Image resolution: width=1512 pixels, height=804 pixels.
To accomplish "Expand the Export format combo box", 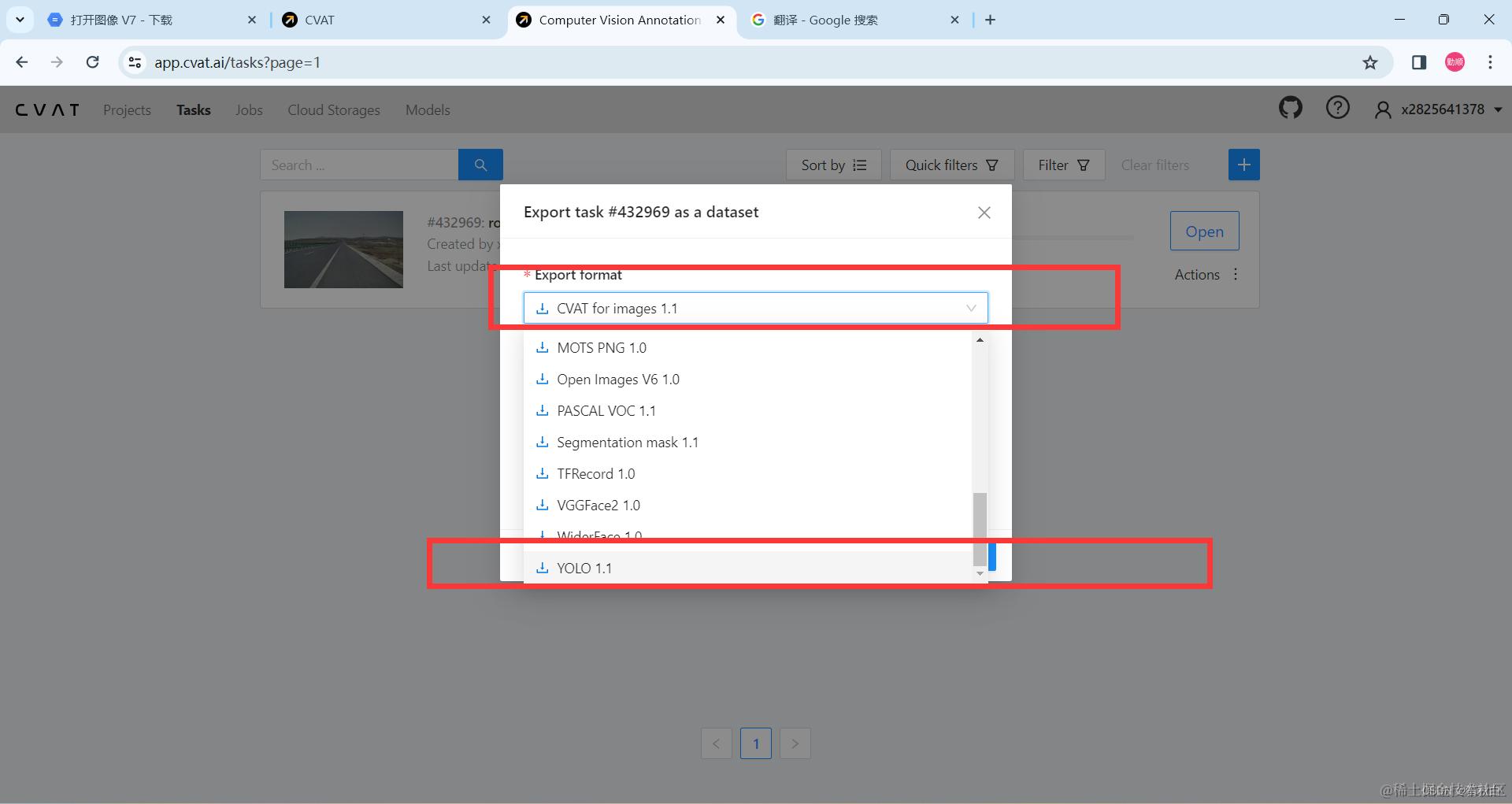I will pos(755,308).
